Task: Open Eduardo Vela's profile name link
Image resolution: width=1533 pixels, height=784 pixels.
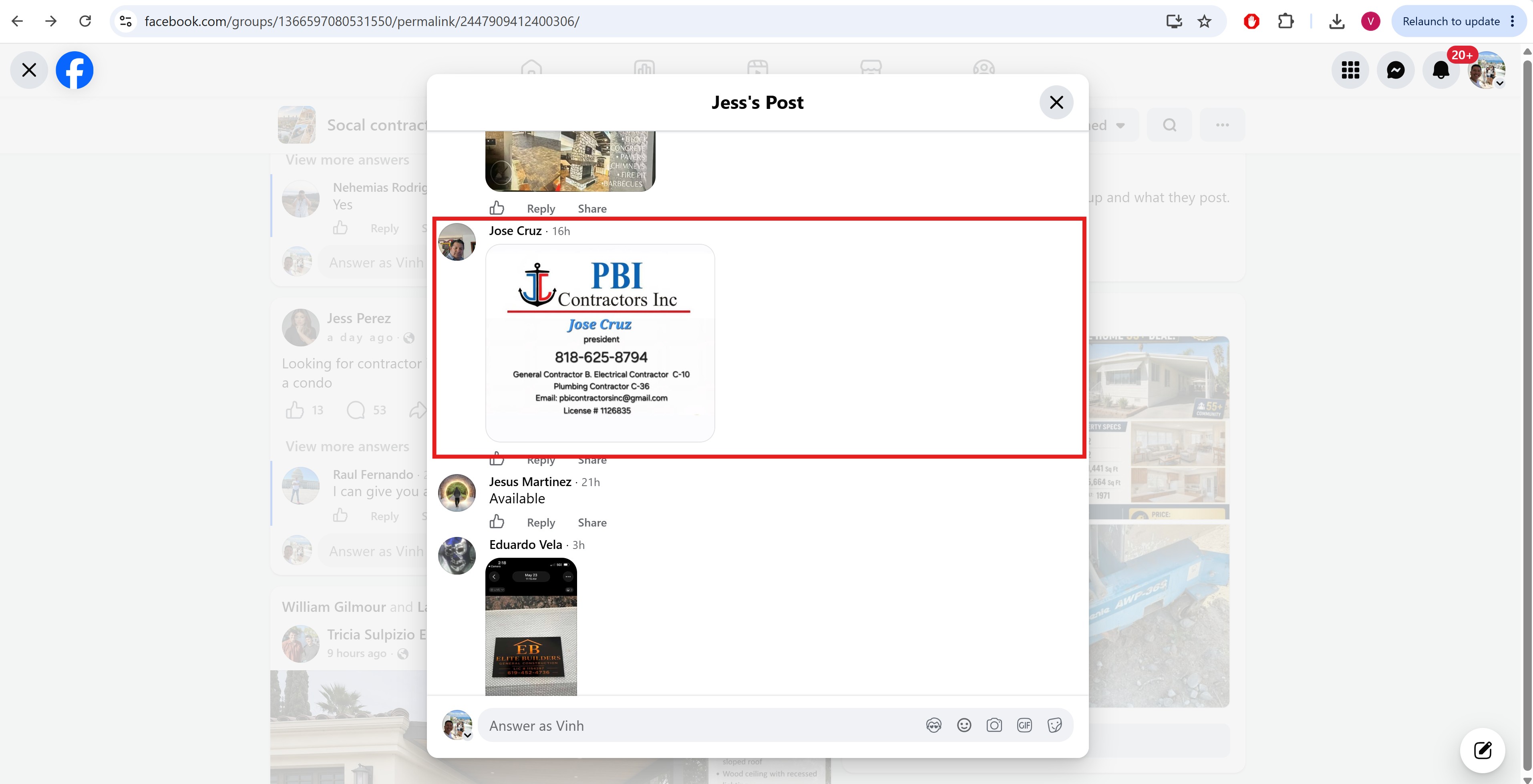Action: click(x=525, y=545)
